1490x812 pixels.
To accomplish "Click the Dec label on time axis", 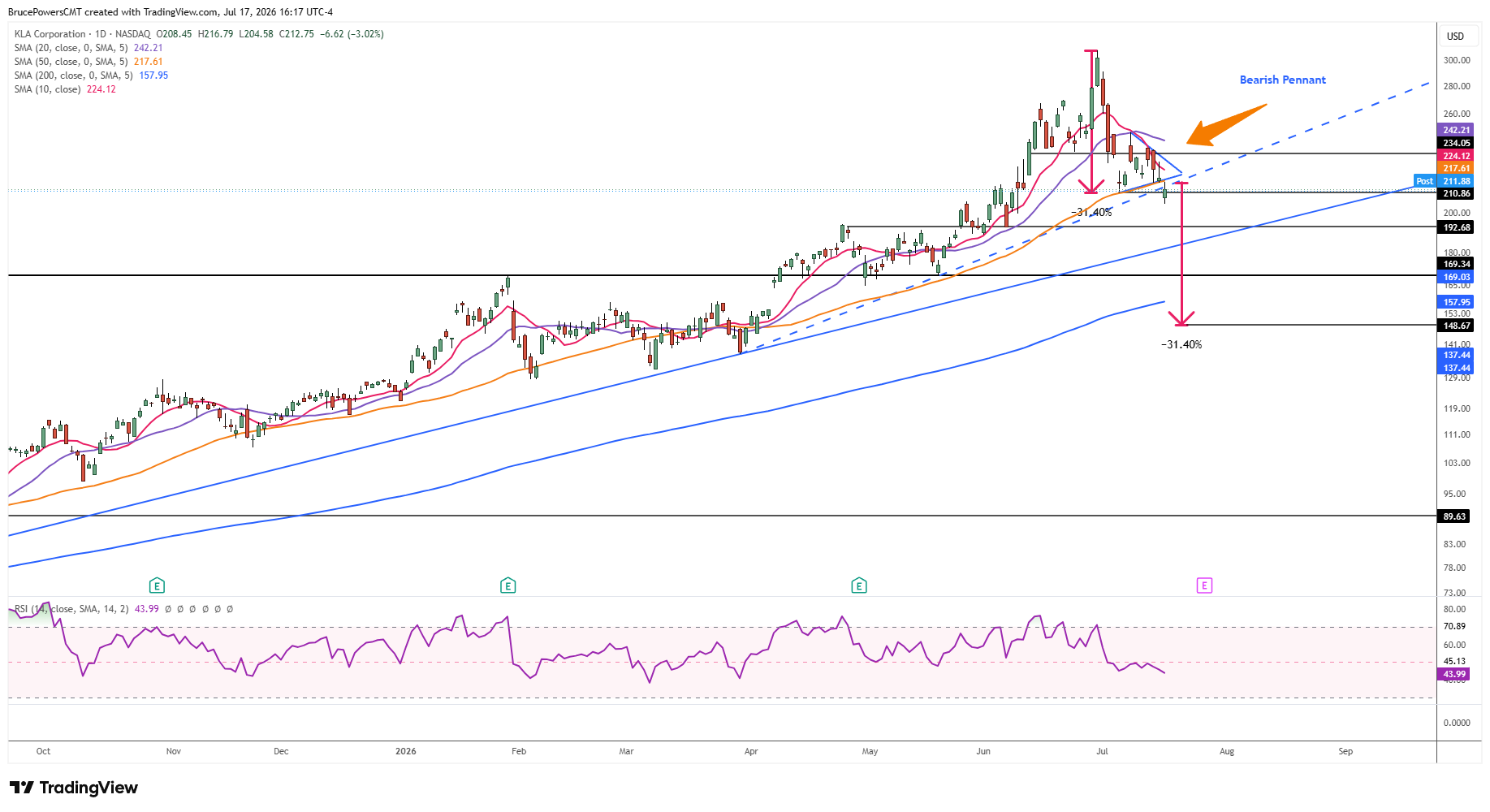I will (x=281, y=751).
